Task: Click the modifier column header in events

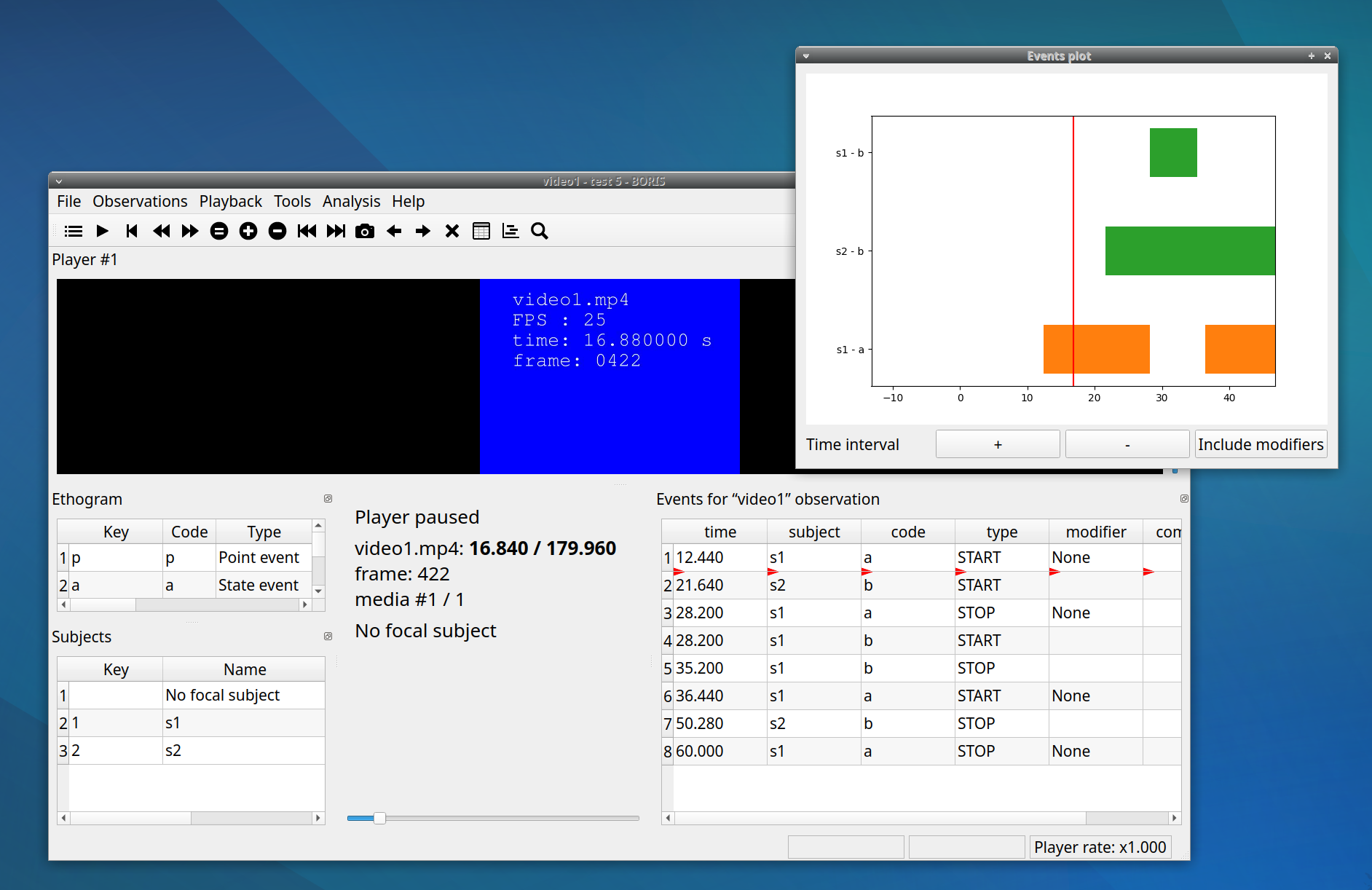Action: click(x=1096, y=532)
